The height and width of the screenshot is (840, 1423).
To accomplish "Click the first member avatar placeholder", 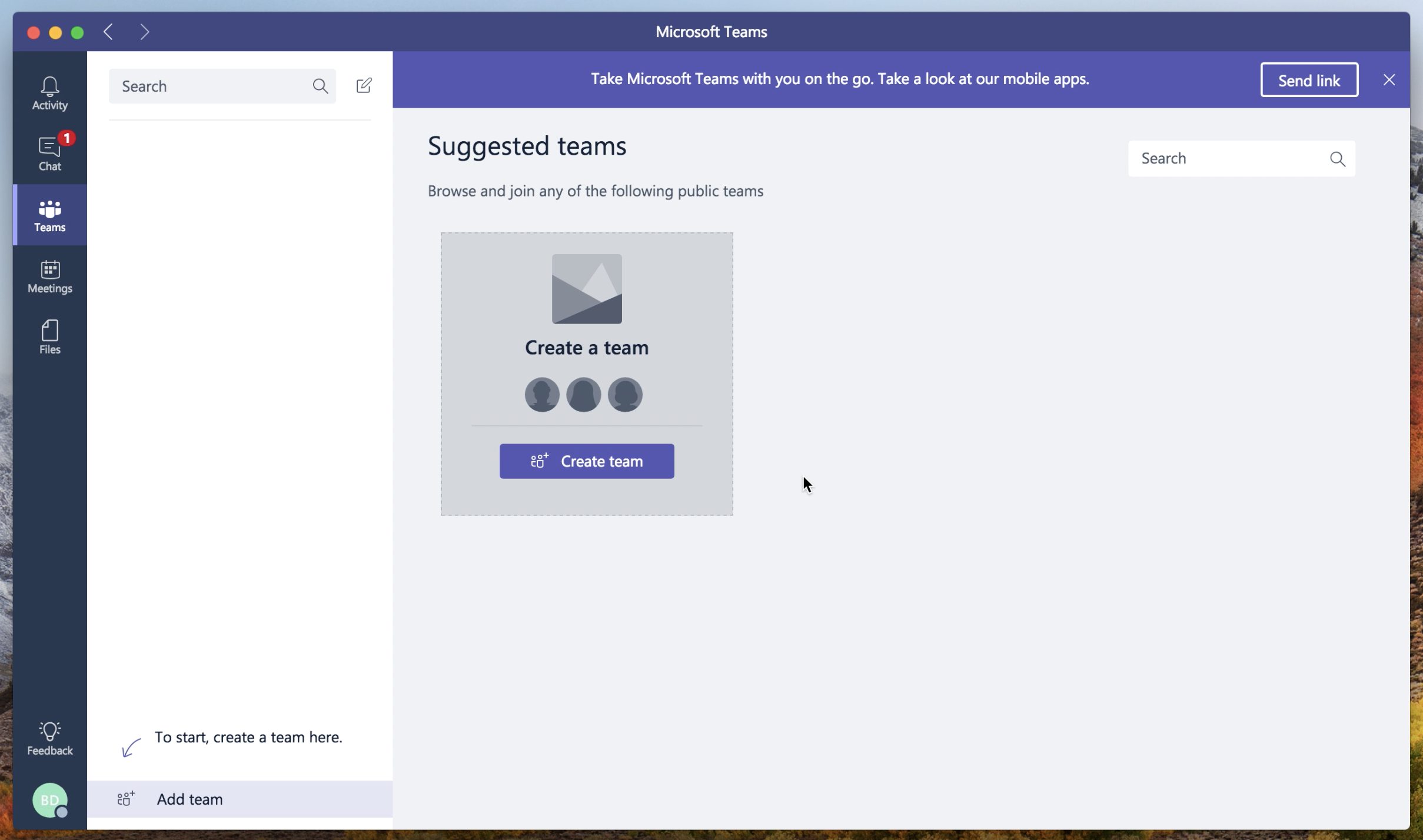I will click(x=541, y=395).
